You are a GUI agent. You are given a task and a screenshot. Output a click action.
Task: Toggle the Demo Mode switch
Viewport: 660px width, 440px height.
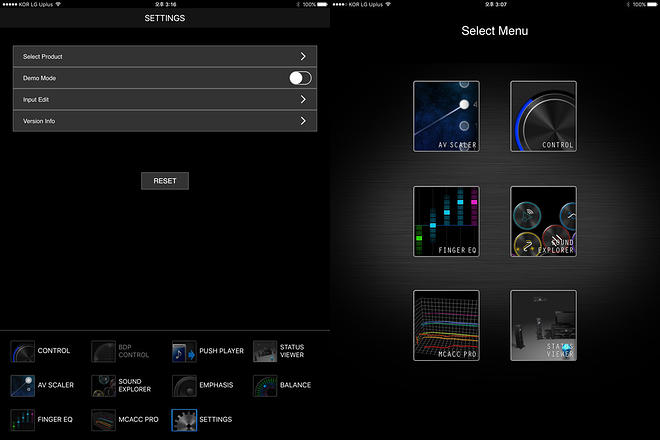coord(300,78)
